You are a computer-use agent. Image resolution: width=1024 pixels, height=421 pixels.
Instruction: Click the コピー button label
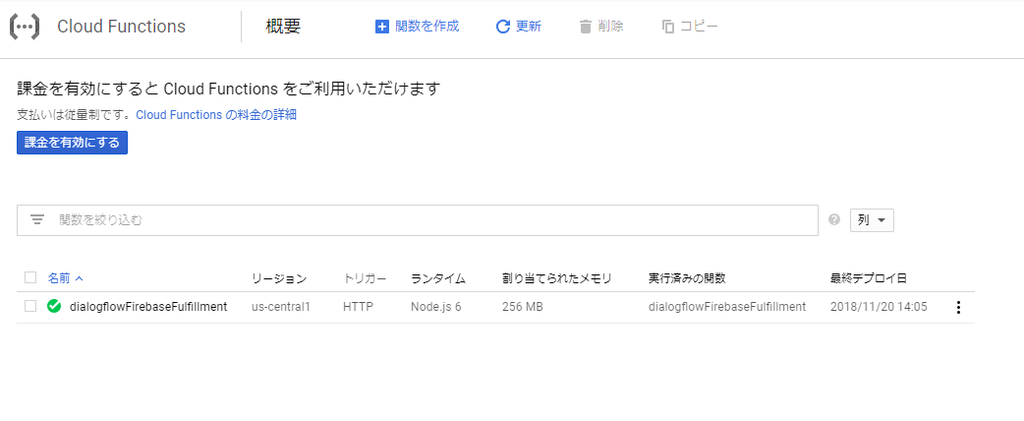[x=699, y=27]
